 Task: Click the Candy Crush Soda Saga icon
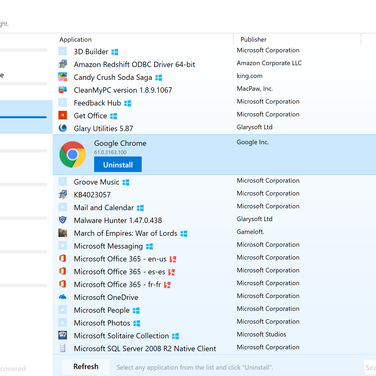(63, 77)
